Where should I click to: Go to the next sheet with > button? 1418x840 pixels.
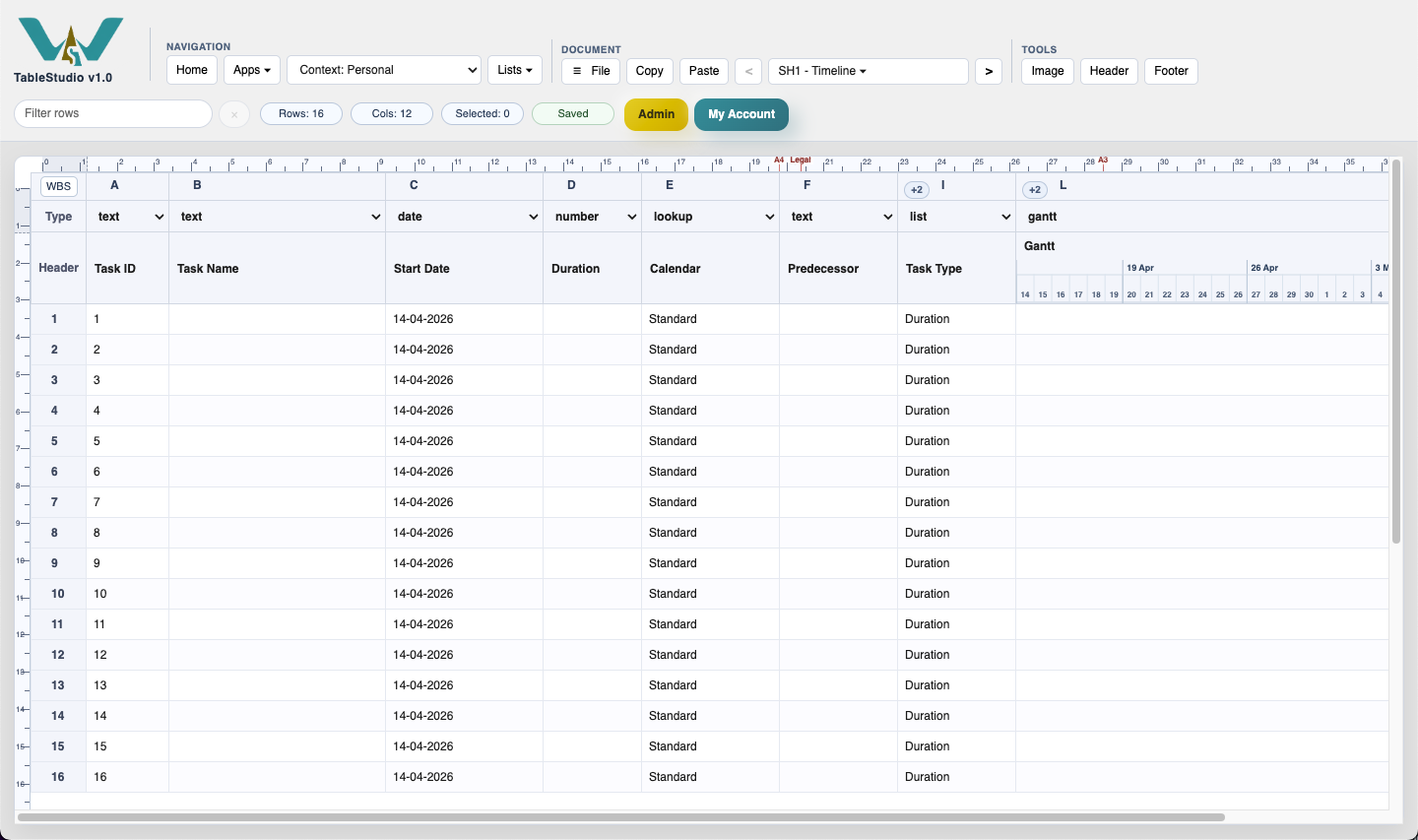pos(989,71)
